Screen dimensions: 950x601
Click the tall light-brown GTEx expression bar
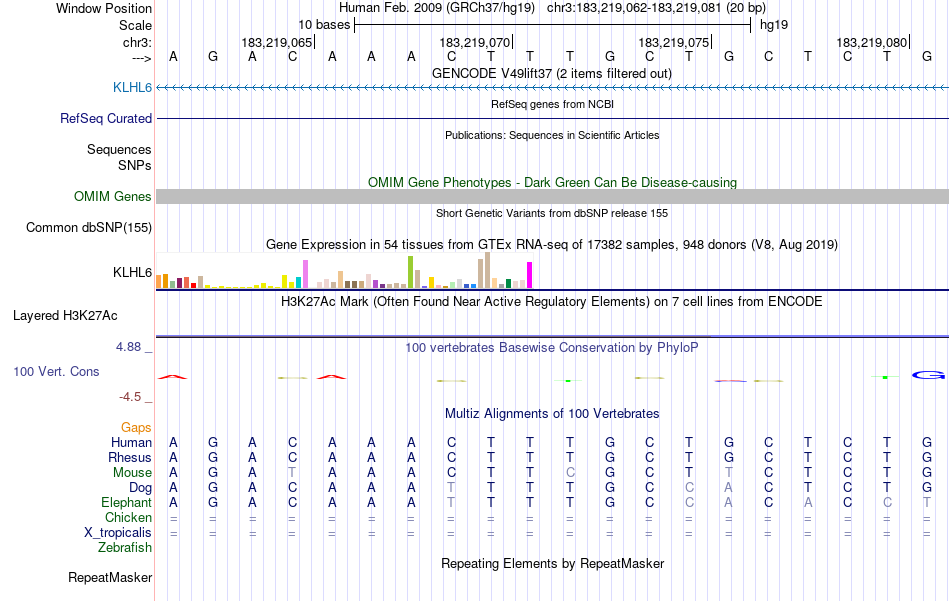tap(487, 270)
